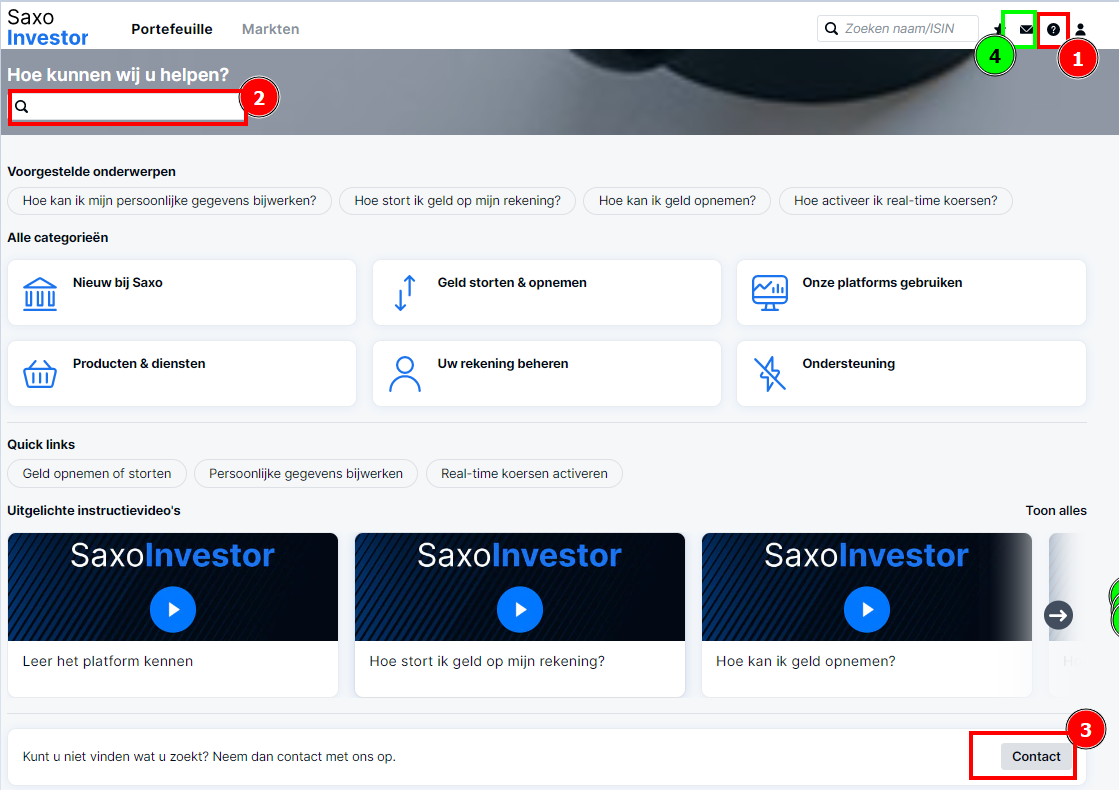Click the monitor chart icon for platforms
The image size is (1119, 790).
pos(769,293)
